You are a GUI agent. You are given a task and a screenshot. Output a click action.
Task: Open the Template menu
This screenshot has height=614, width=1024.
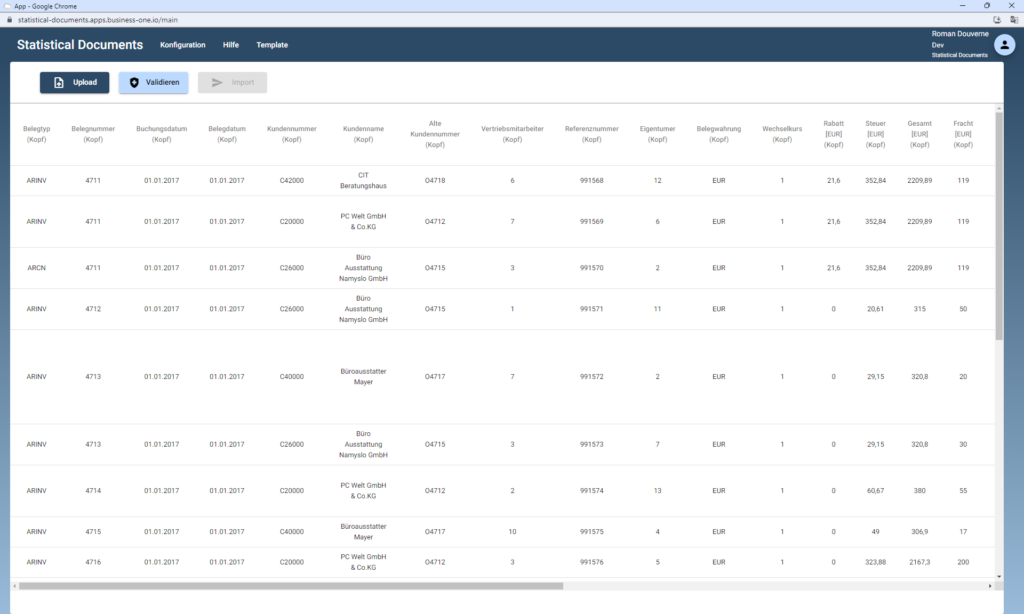272,45
